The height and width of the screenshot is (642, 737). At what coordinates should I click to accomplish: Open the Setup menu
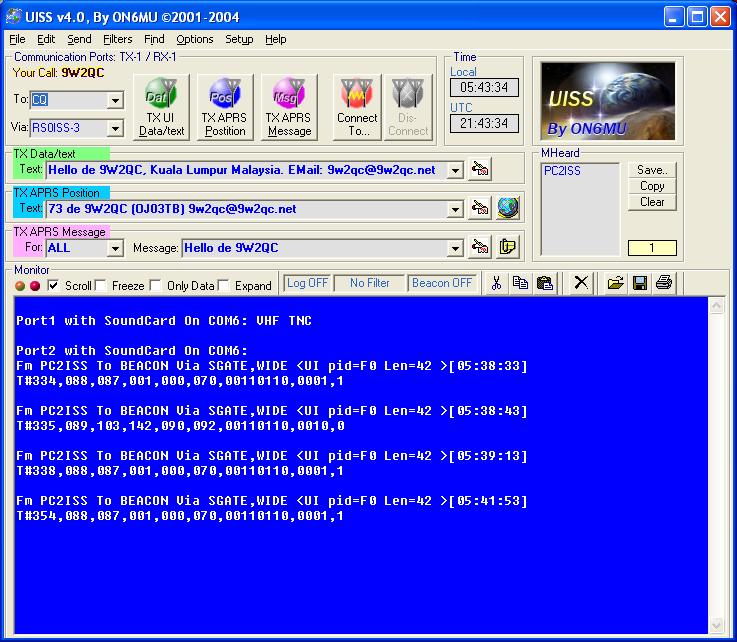239,39
